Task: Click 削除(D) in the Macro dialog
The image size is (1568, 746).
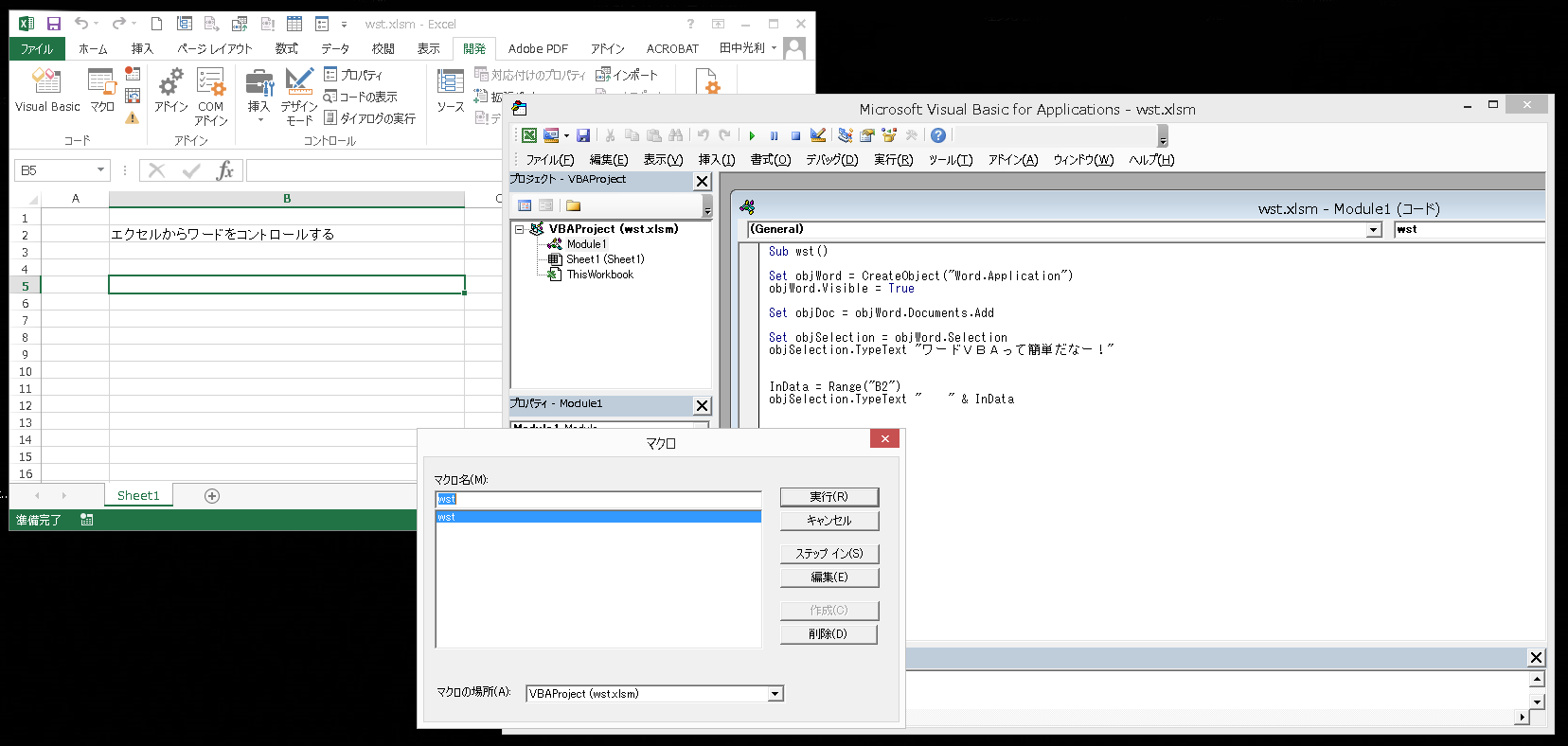Action: [829, 634]
